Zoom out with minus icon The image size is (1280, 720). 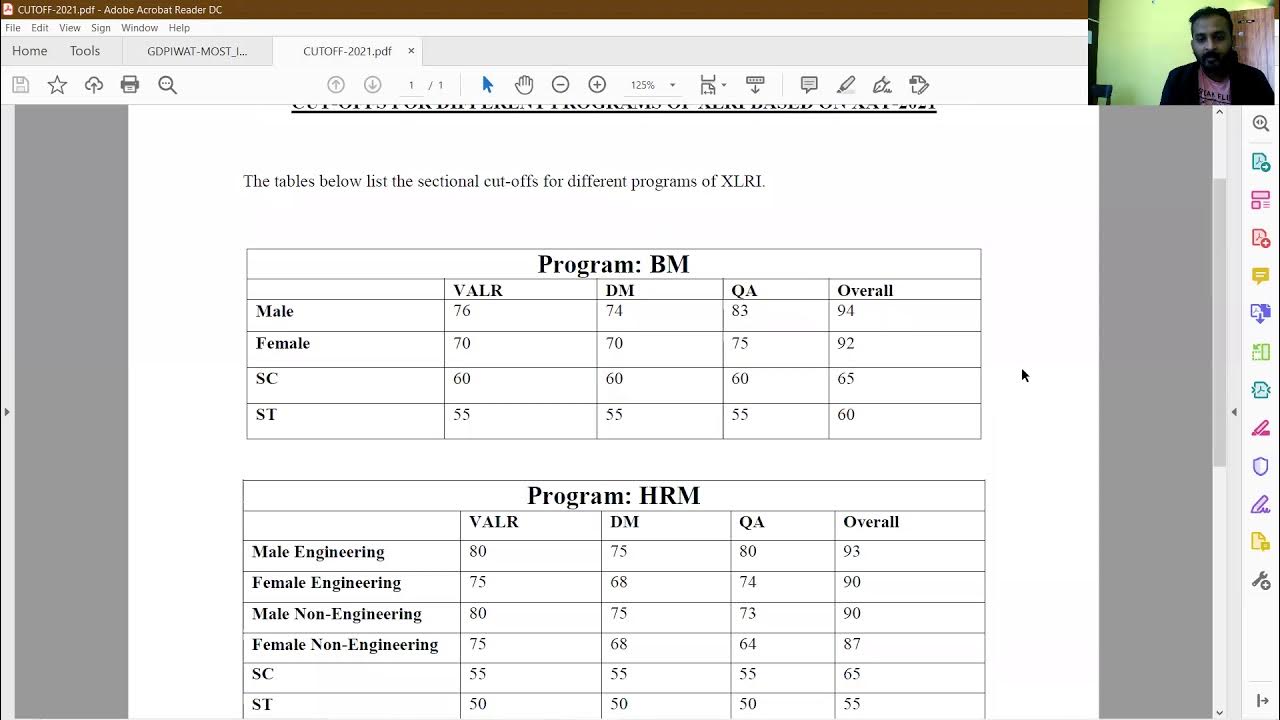tap(561, 85)
